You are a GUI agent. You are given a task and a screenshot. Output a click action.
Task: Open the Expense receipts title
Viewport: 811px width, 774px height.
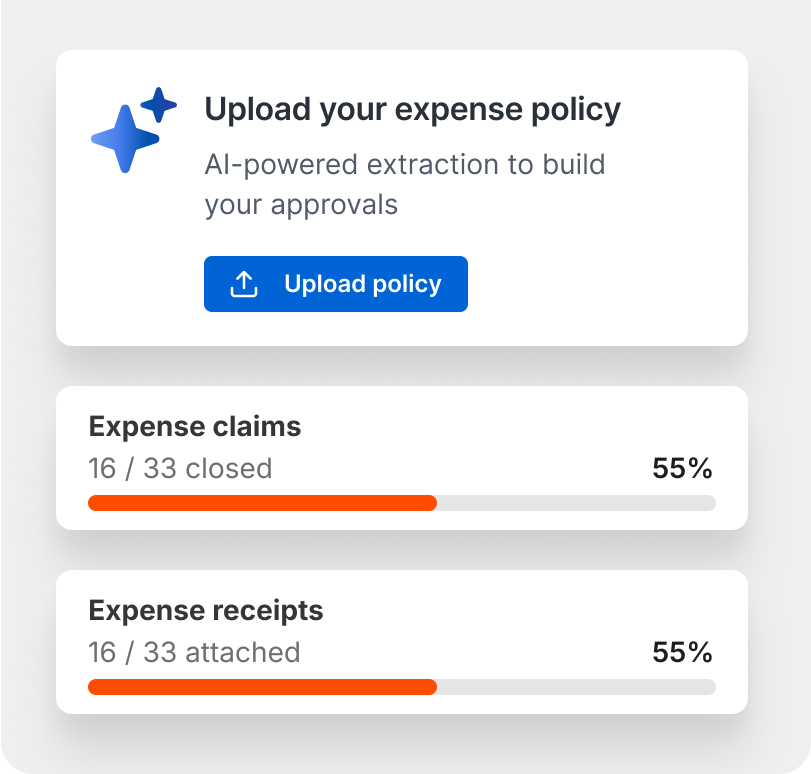coord(206,611)
